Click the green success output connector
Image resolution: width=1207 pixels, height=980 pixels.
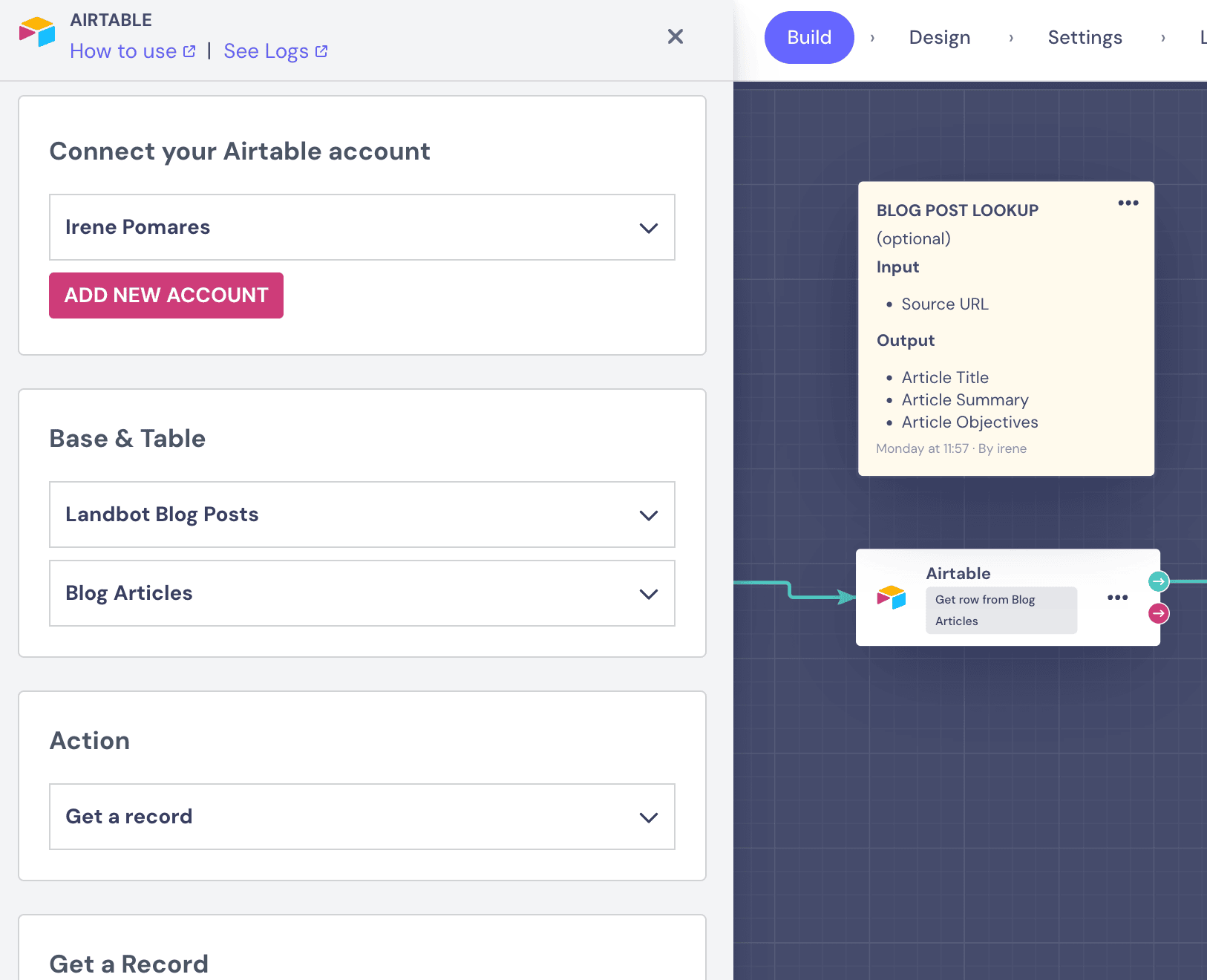[1159, 581]
